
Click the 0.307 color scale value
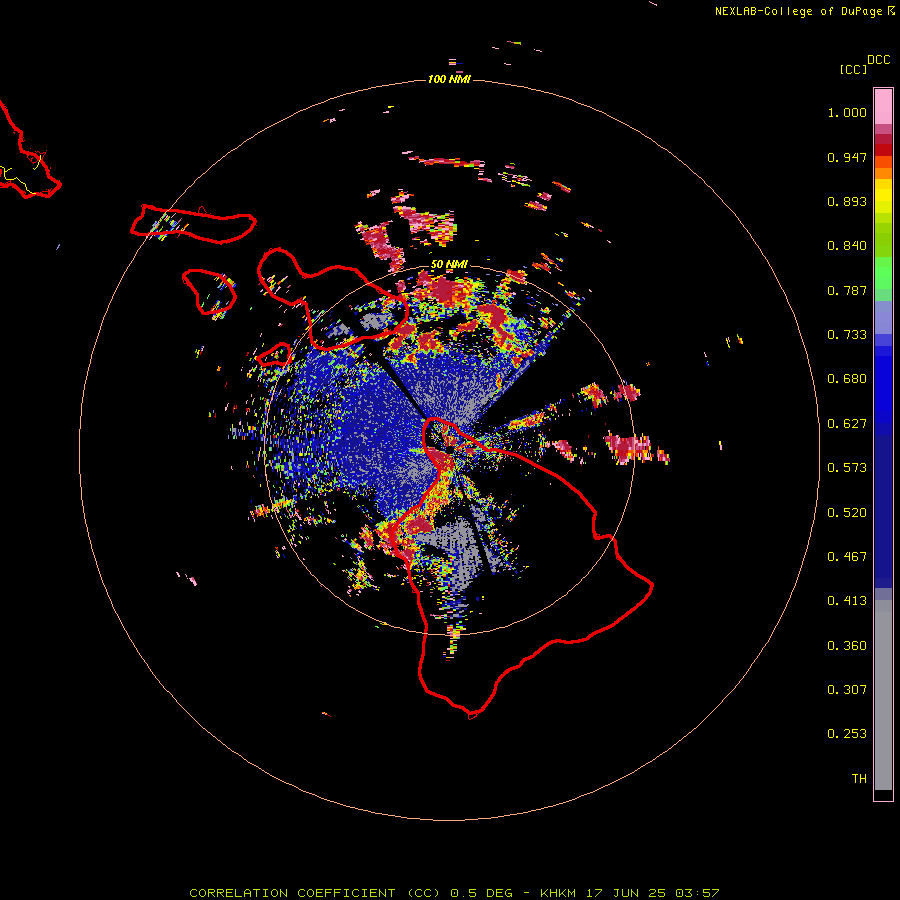coord(847,690)
